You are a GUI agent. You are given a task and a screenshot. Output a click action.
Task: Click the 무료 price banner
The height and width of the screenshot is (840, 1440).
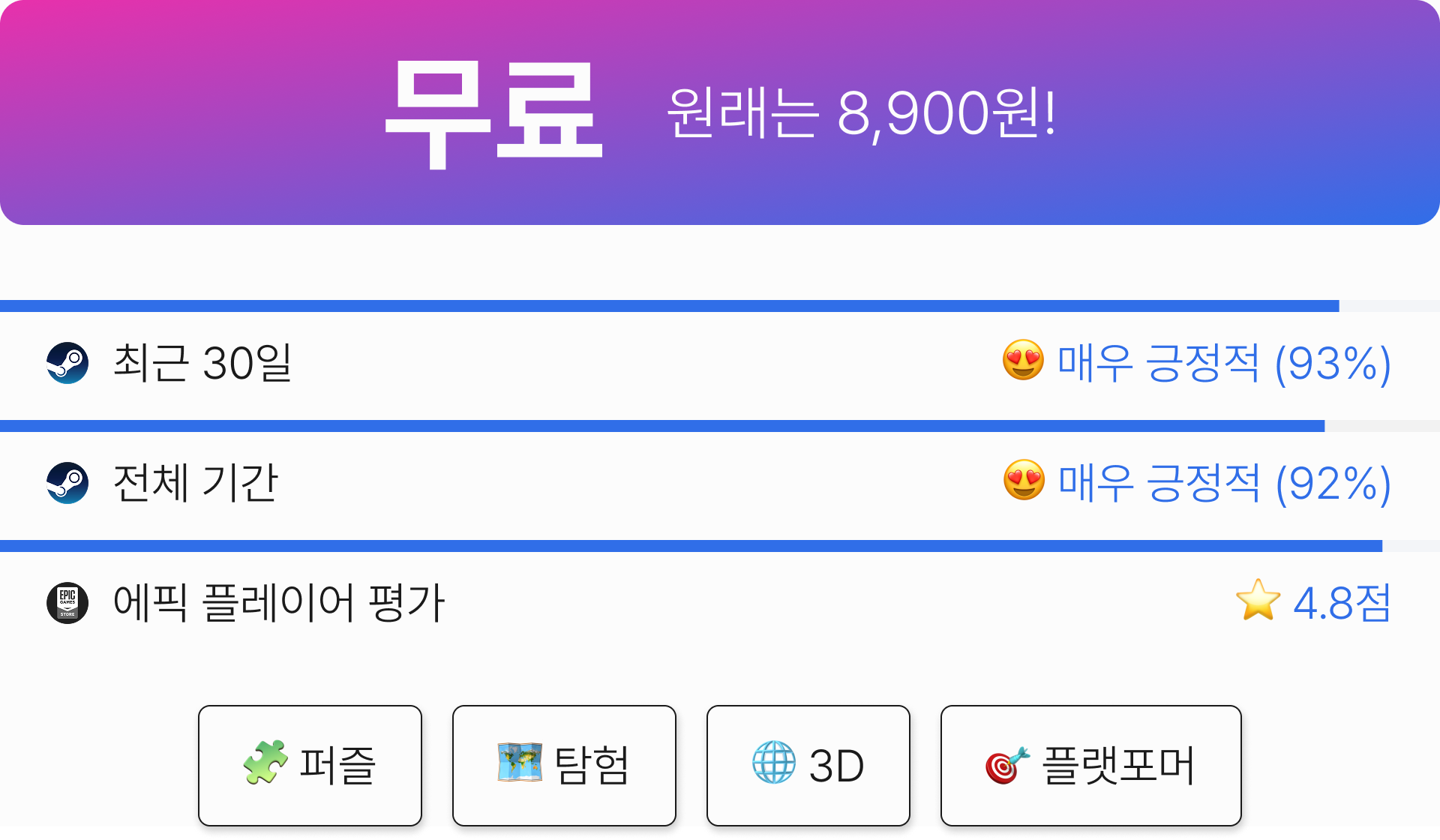coord(720,112)
